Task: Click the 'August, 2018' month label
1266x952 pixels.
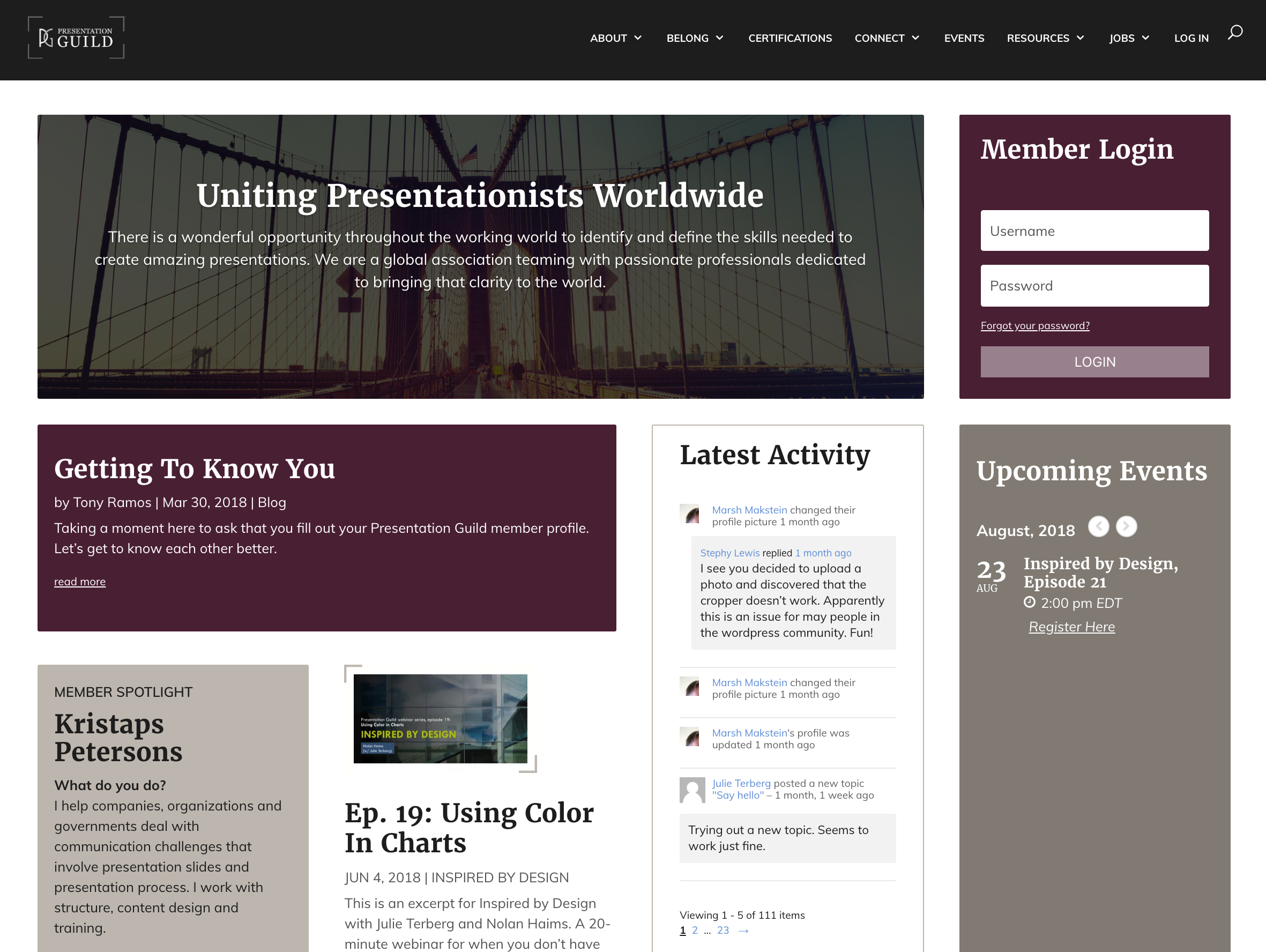Action: point(1025,531)
